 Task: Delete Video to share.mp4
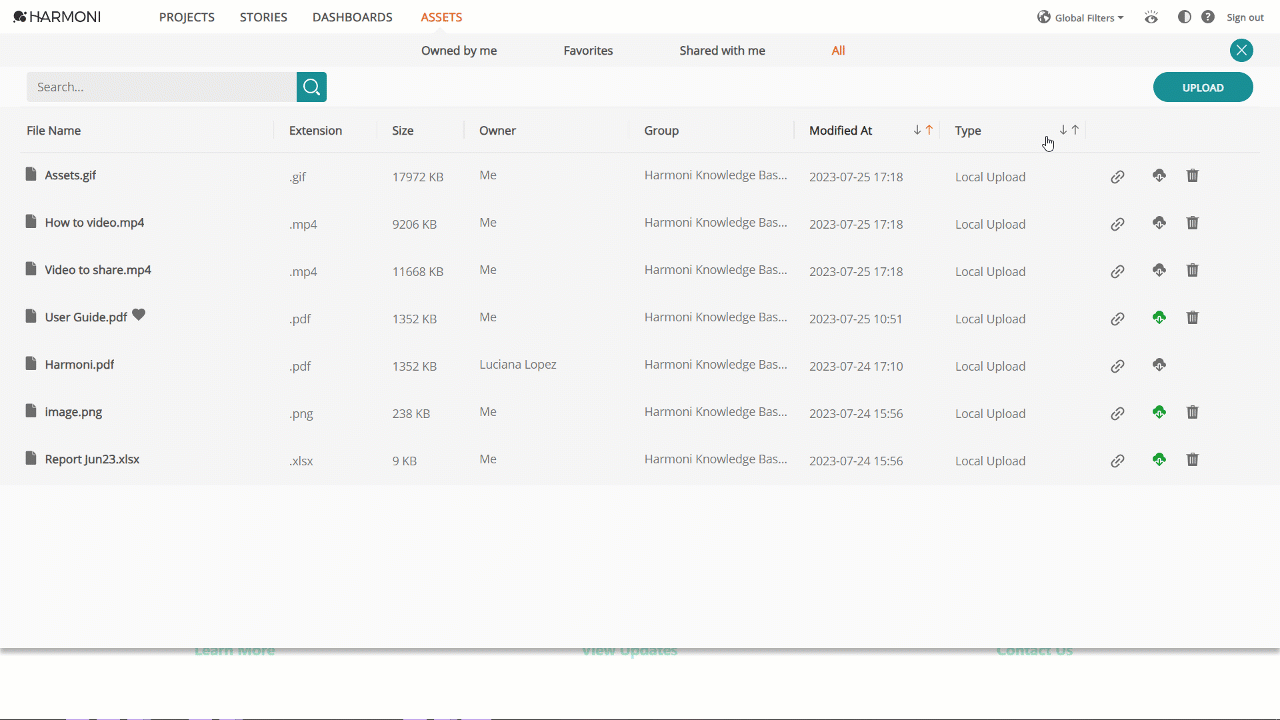coord(1192,270)
